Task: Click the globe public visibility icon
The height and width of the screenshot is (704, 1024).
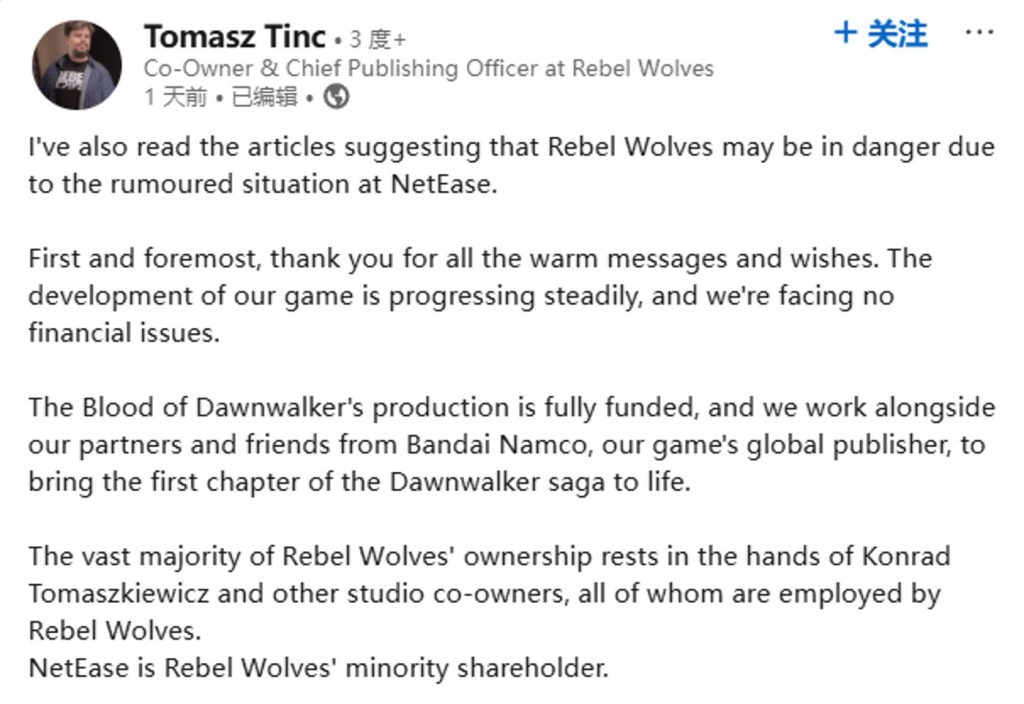Action: click(x=337, y=97)
